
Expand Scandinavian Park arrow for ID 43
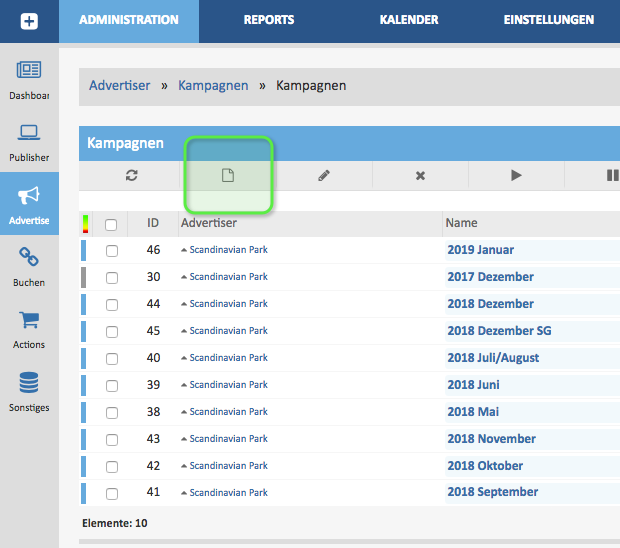(184, 439)
